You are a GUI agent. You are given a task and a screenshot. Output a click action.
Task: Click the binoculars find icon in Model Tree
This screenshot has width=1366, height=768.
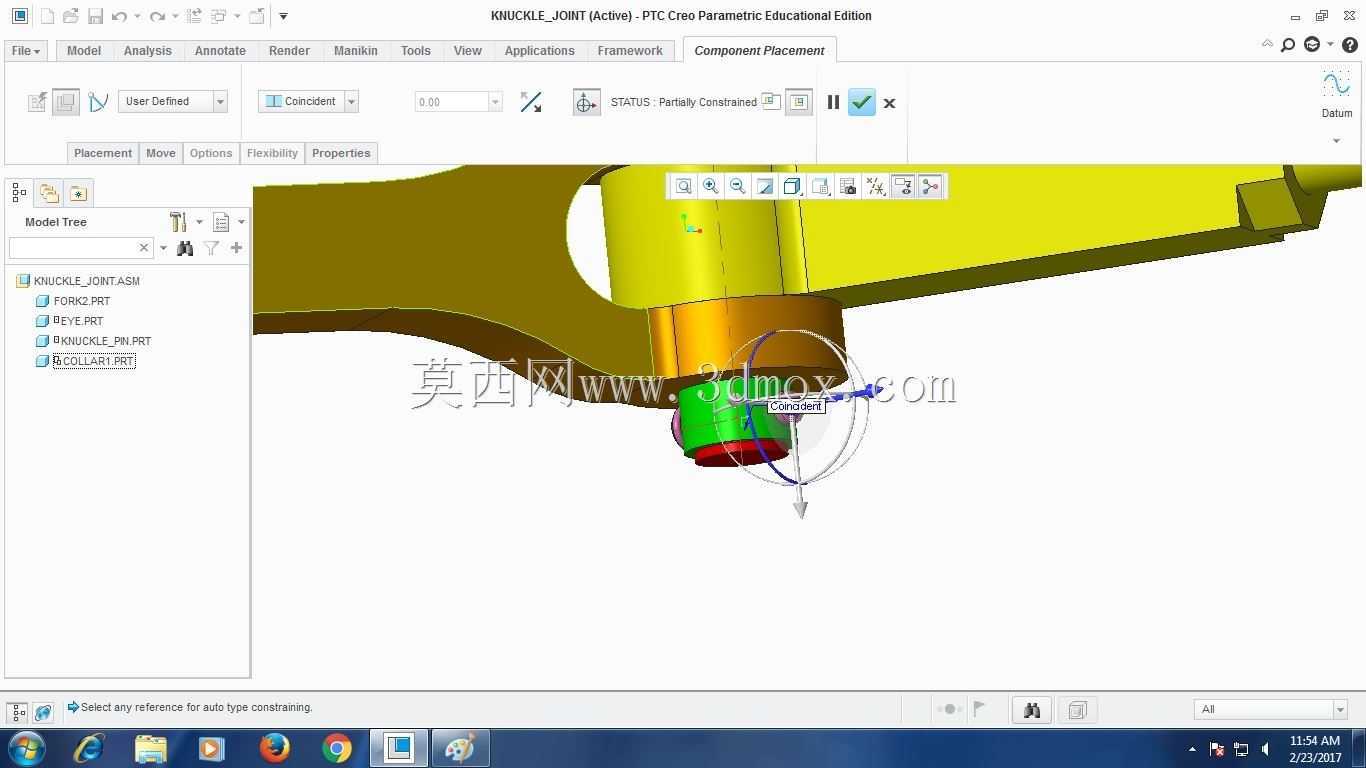185,248
